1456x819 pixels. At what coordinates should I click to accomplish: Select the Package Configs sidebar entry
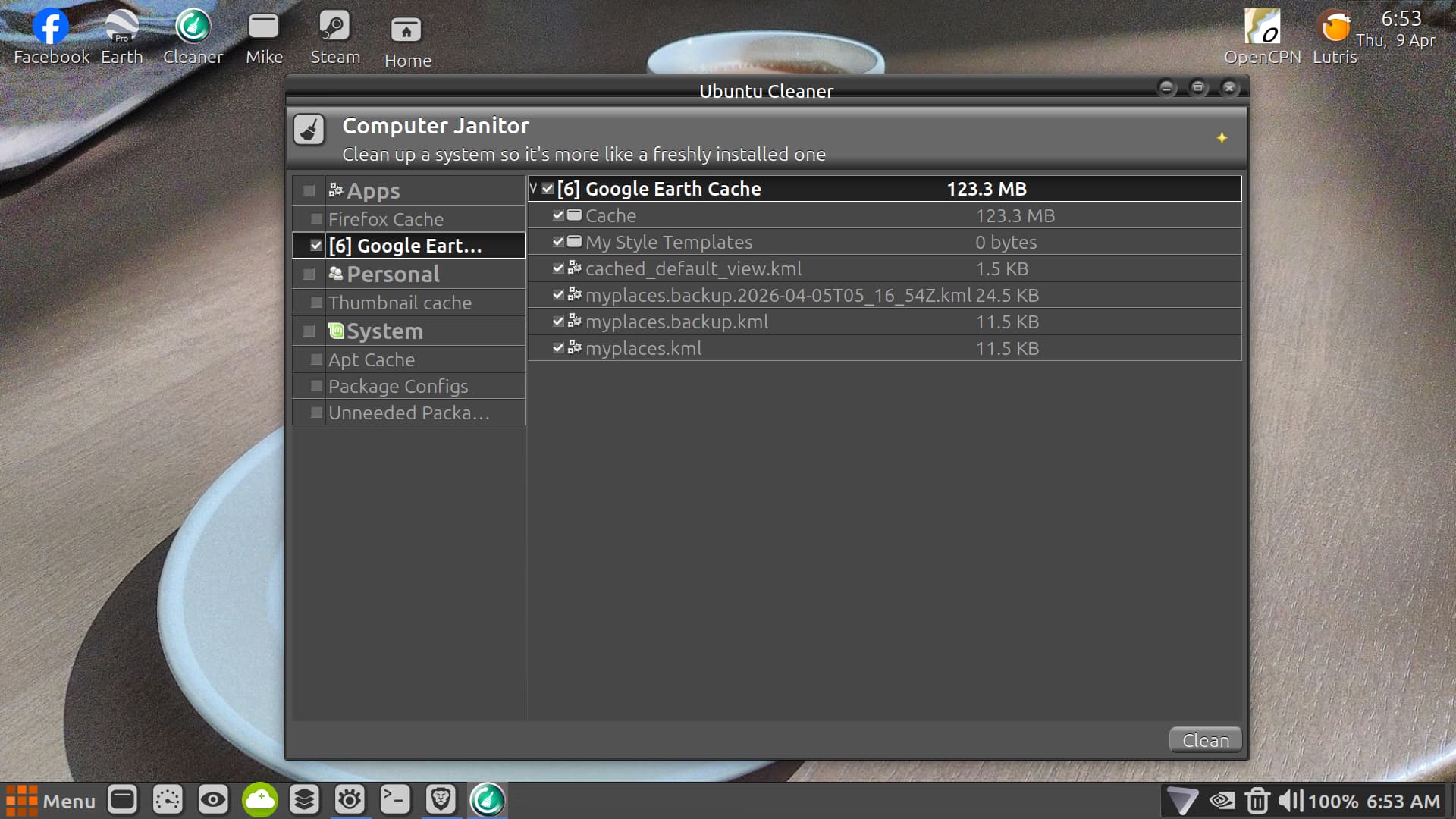398,387
